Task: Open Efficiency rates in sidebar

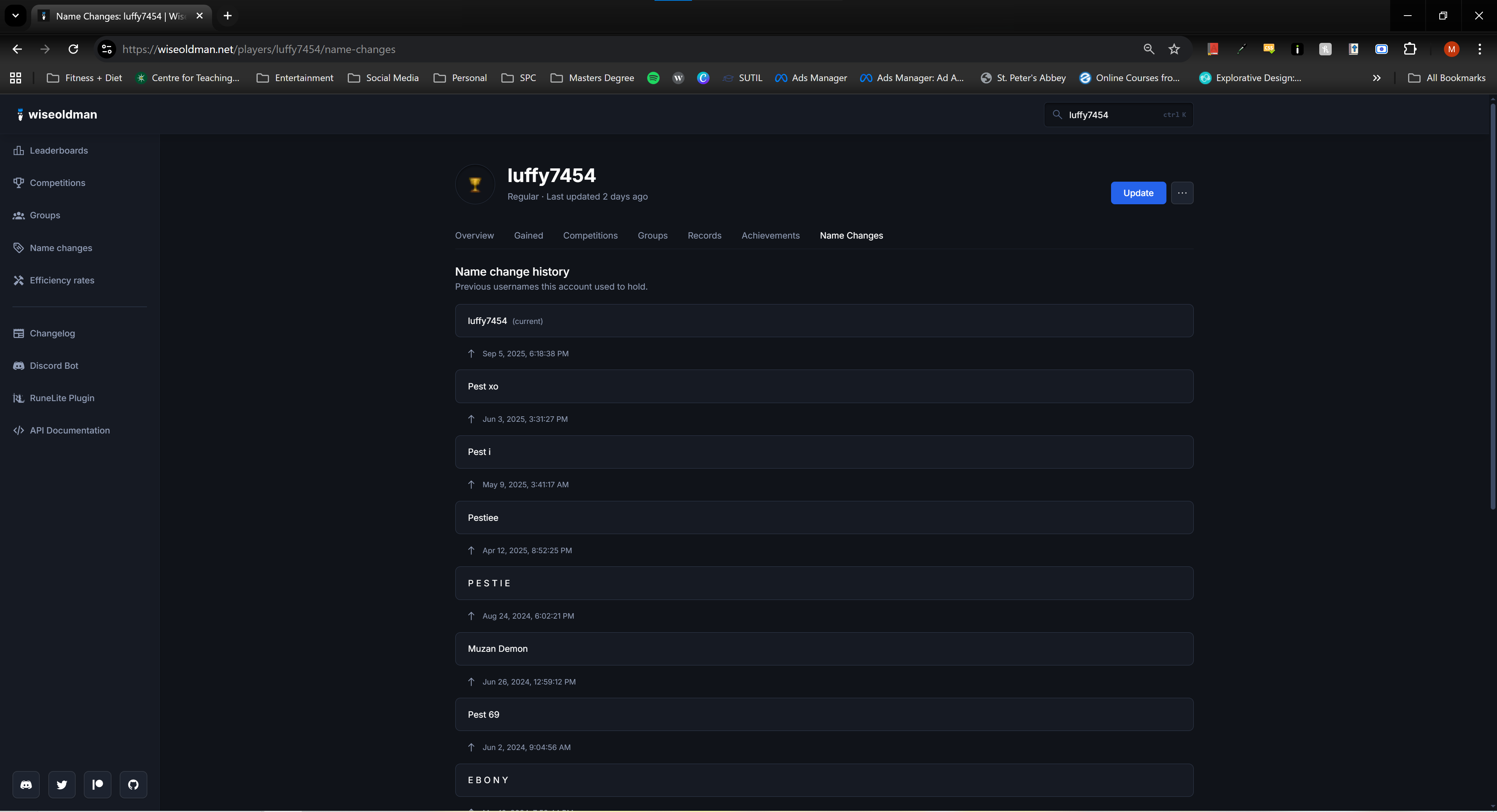Action: click(x=53, y=280)
